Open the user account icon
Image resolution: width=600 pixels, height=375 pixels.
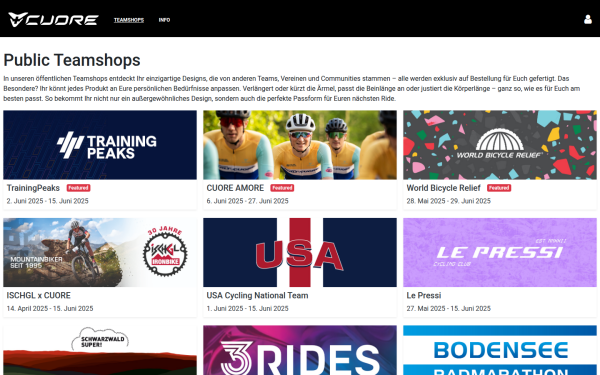click(x=588, y=20)
